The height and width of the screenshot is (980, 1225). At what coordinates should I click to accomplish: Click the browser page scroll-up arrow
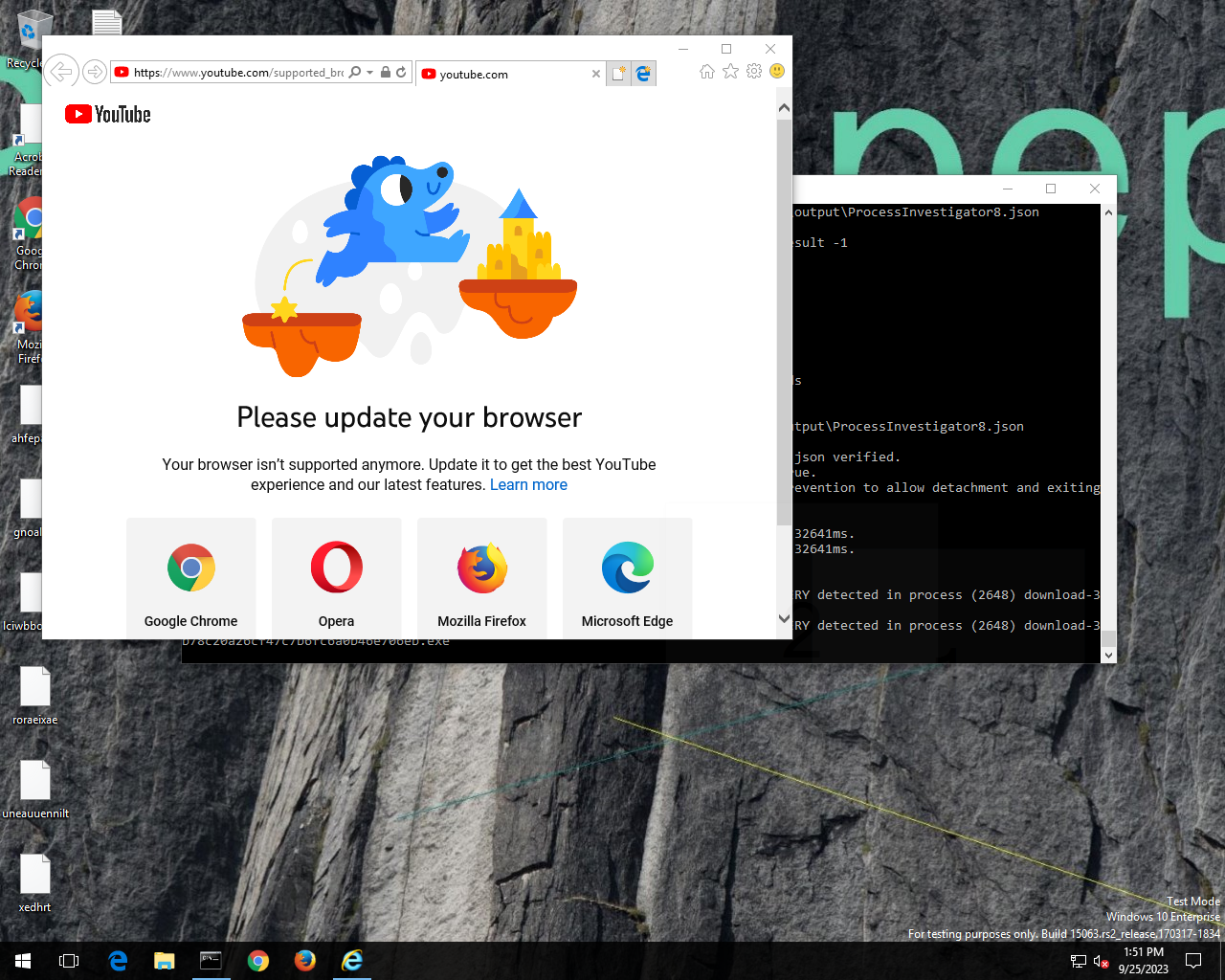784,108
